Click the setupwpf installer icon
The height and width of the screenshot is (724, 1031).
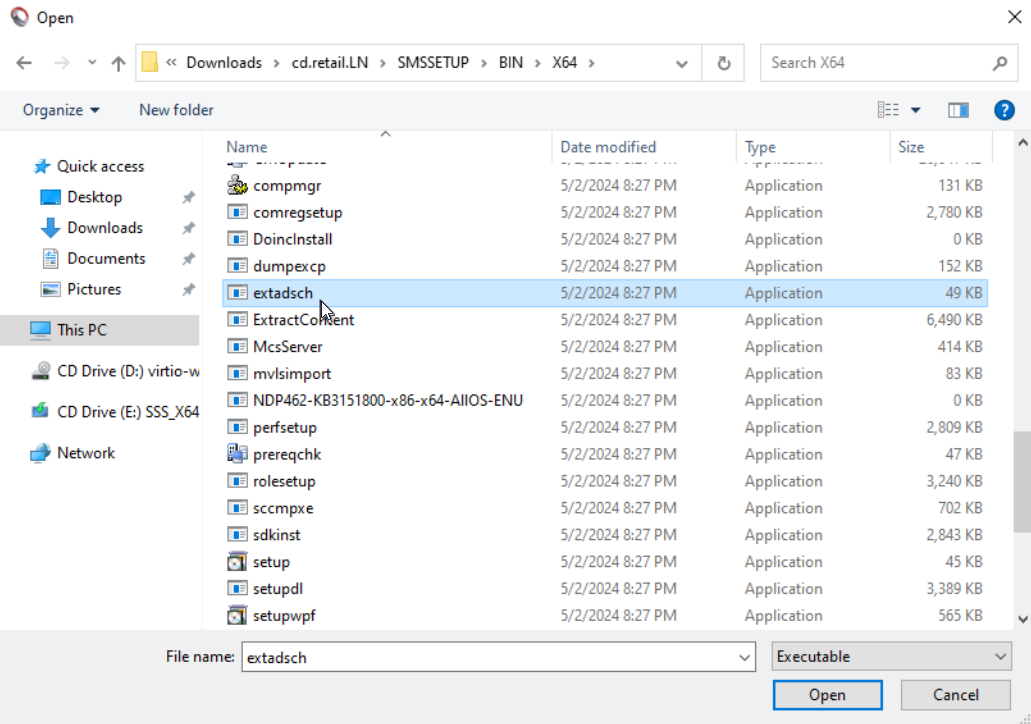point(237,616)
